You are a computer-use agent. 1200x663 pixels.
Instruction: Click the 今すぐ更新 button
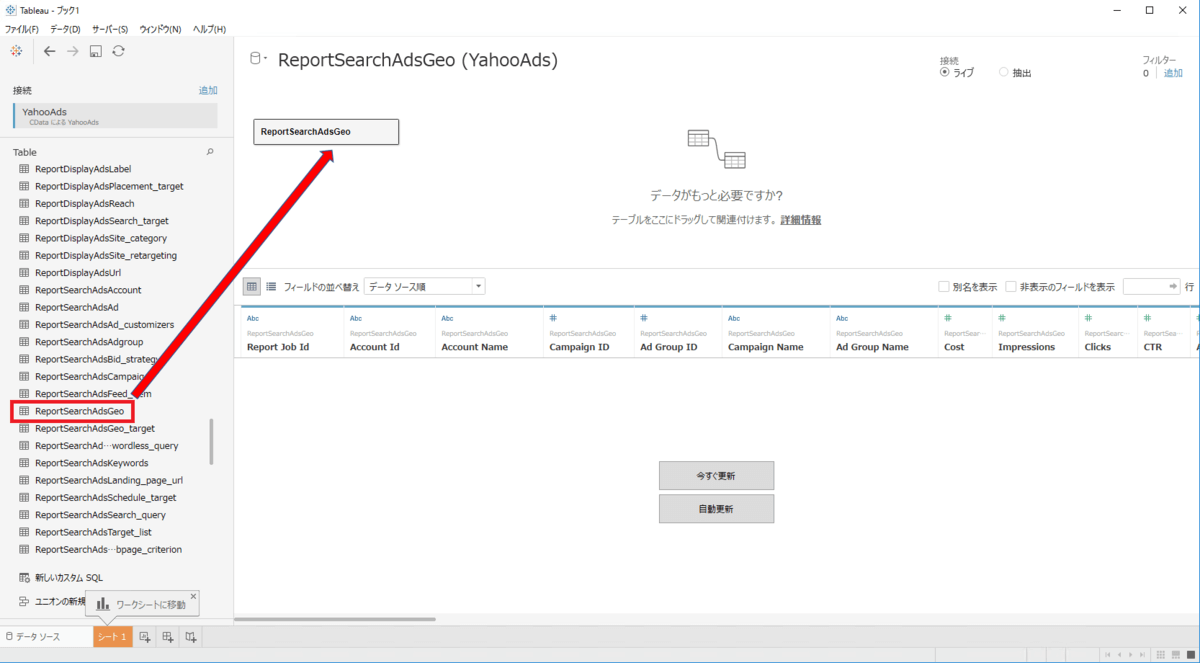point(716,476)
